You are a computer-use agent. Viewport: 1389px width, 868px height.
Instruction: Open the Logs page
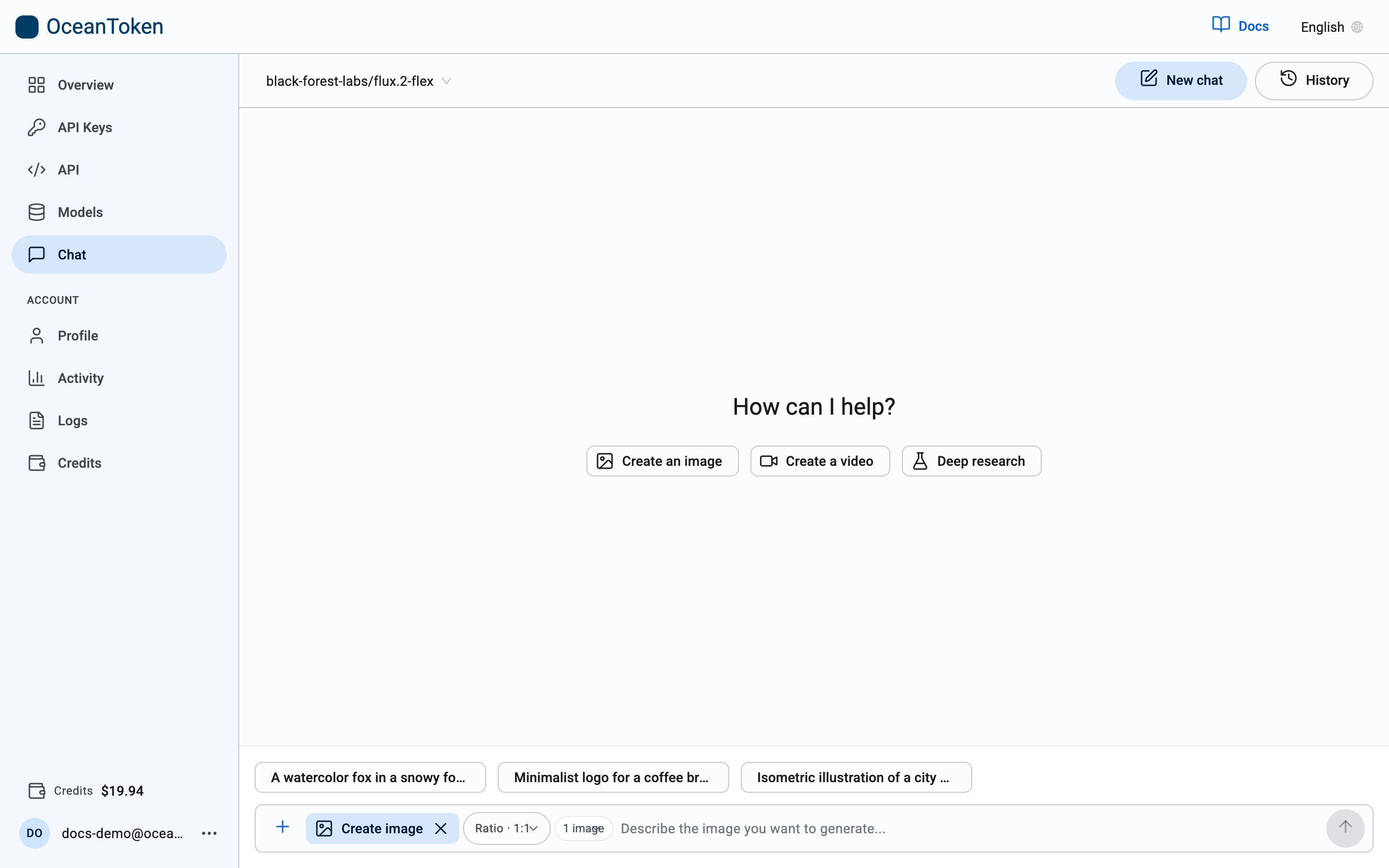[119, 421]
